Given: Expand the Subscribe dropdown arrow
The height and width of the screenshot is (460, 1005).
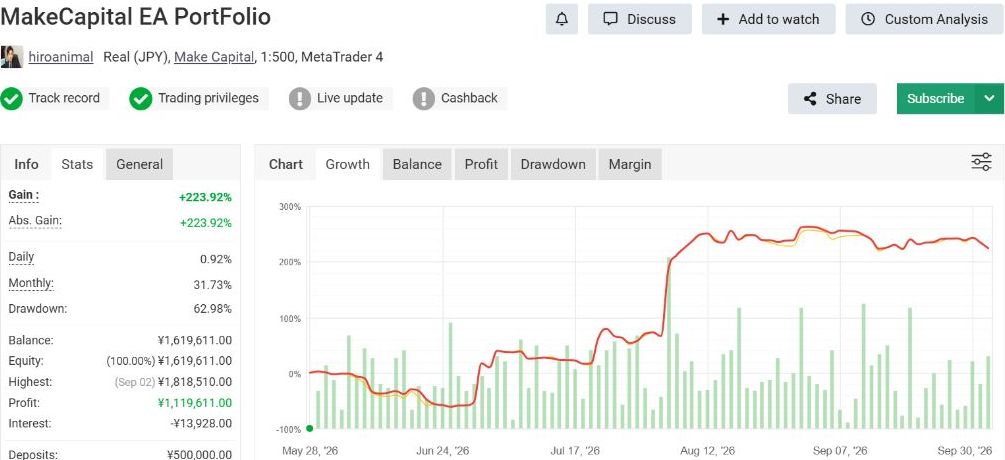Looking at the screenshot, I should (x=990, y=99).
